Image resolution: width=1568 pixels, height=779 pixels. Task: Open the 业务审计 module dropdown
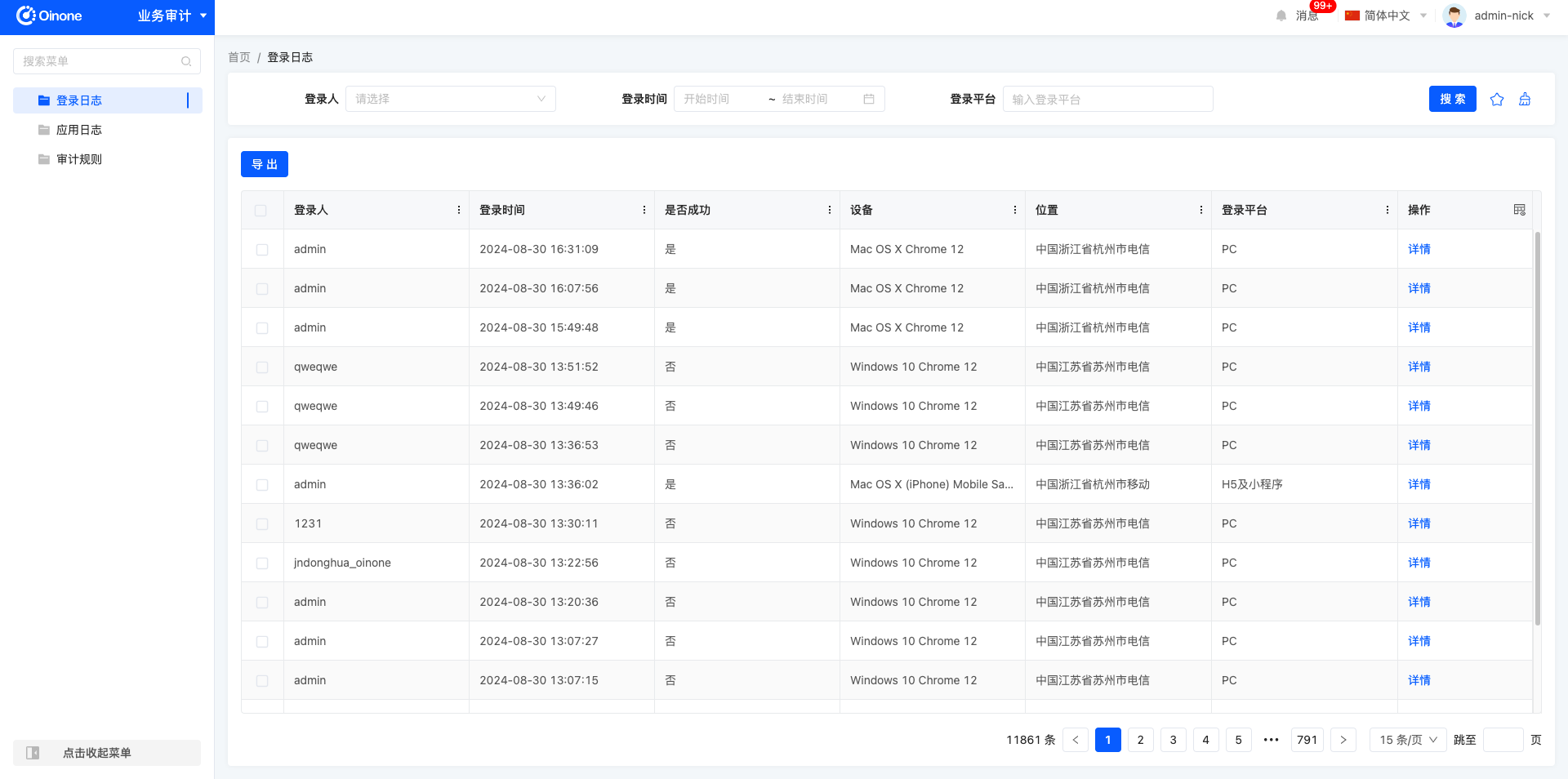tap(171, 16)
